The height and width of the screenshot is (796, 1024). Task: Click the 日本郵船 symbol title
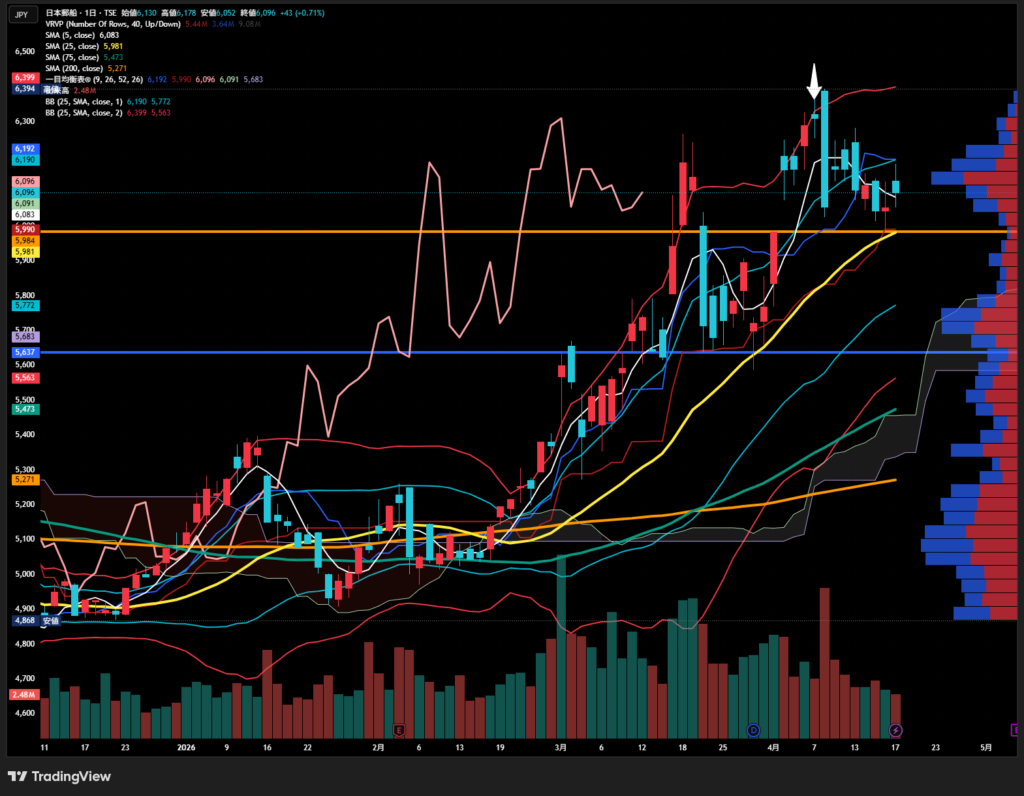coord(61,11)
